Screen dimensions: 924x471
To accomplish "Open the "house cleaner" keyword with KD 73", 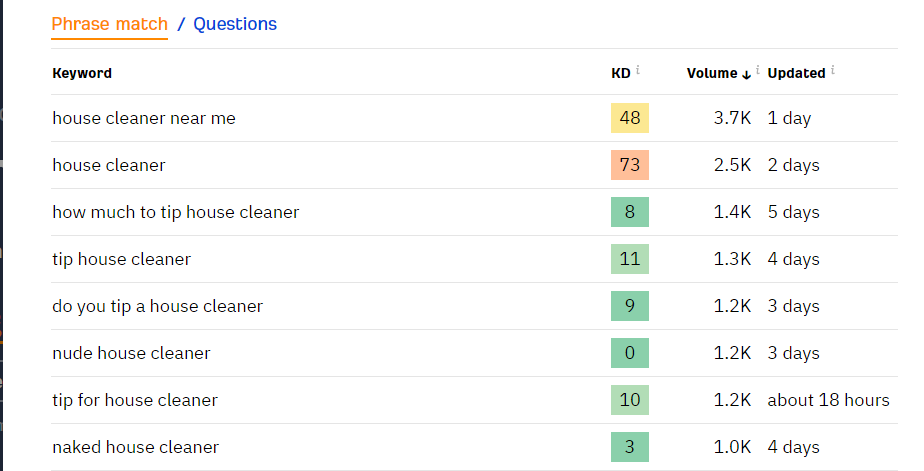I will coord(109,165).
